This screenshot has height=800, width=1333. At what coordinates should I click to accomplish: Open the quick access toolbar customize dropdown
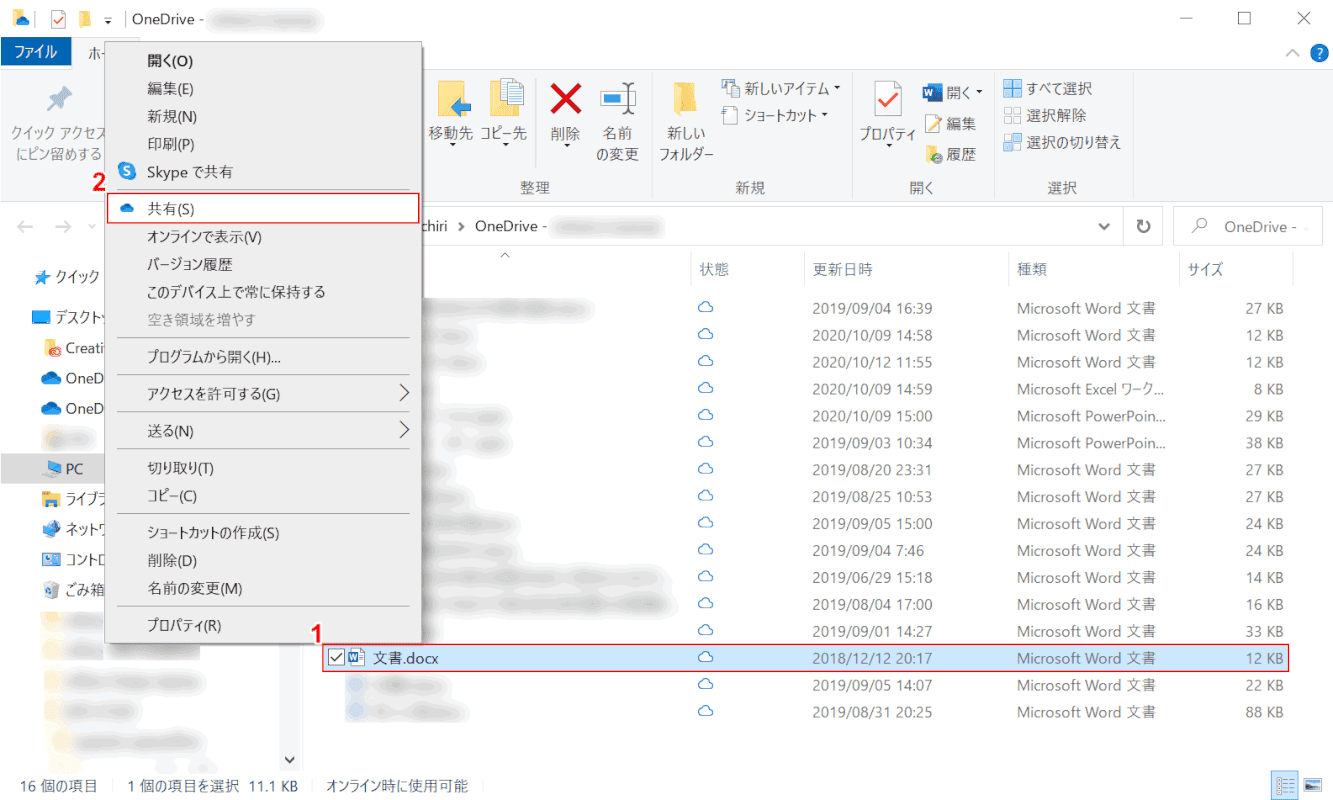pos(107,20)
